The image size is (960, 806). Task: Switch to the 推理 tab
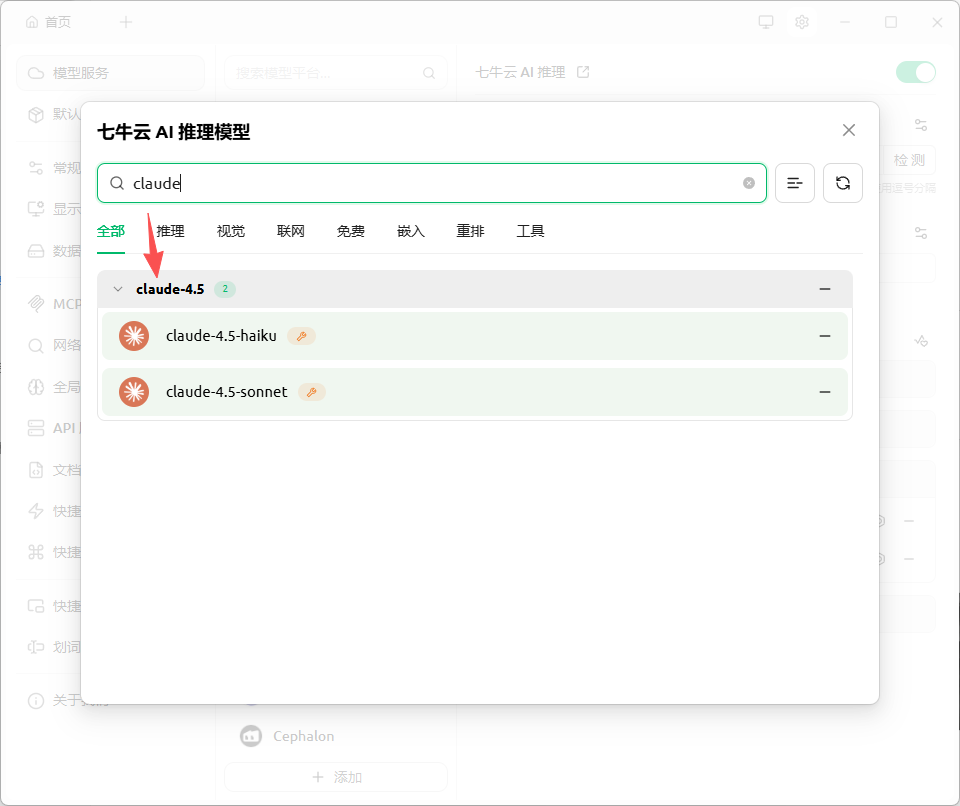171,231
